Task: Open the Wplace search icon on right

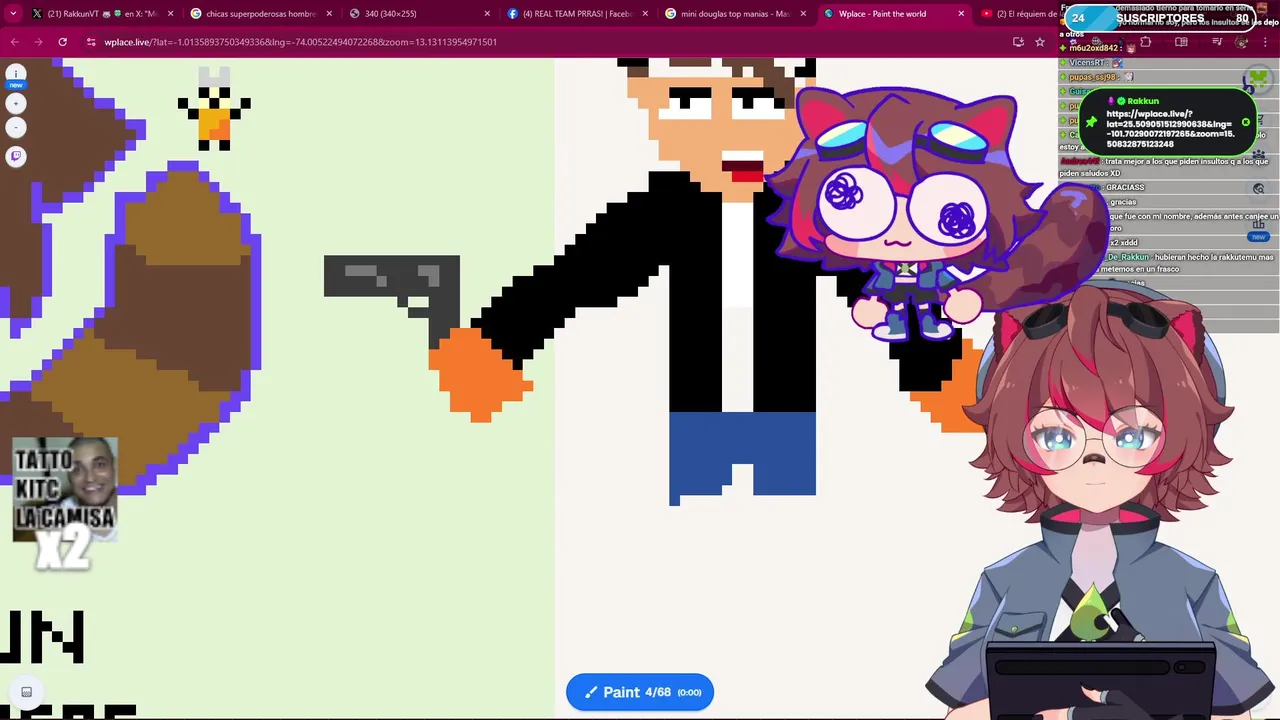Action: point(1259,188)
